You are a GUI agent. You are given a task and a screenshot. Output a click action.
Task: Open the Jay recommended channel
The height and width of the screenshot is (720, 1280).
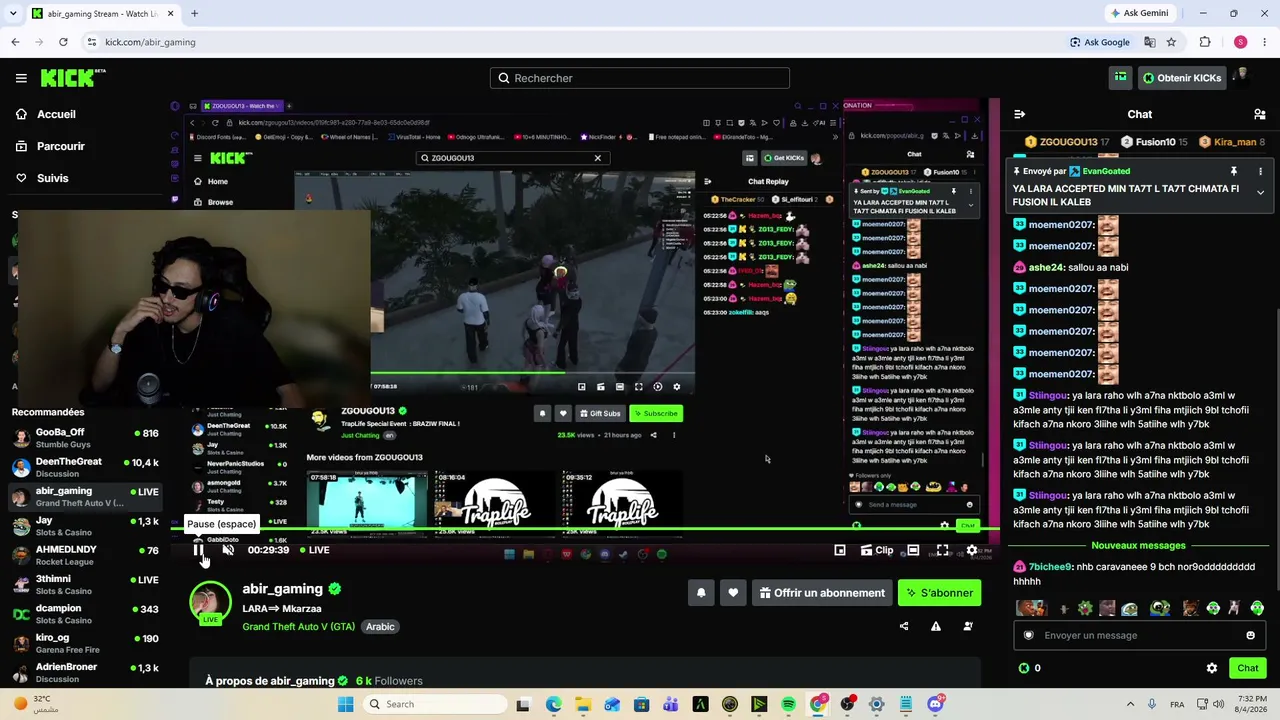[x=85, y=526]
